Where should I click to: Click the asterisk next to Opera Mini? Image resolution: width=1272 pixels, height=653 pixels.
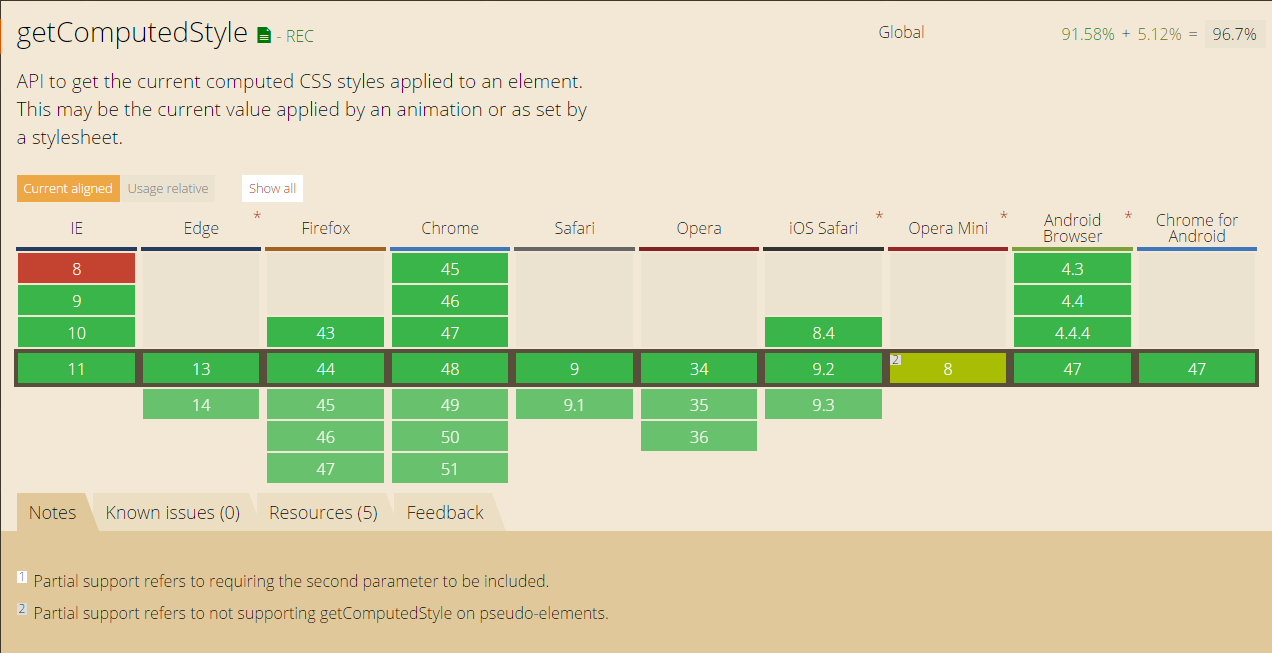1003,216
